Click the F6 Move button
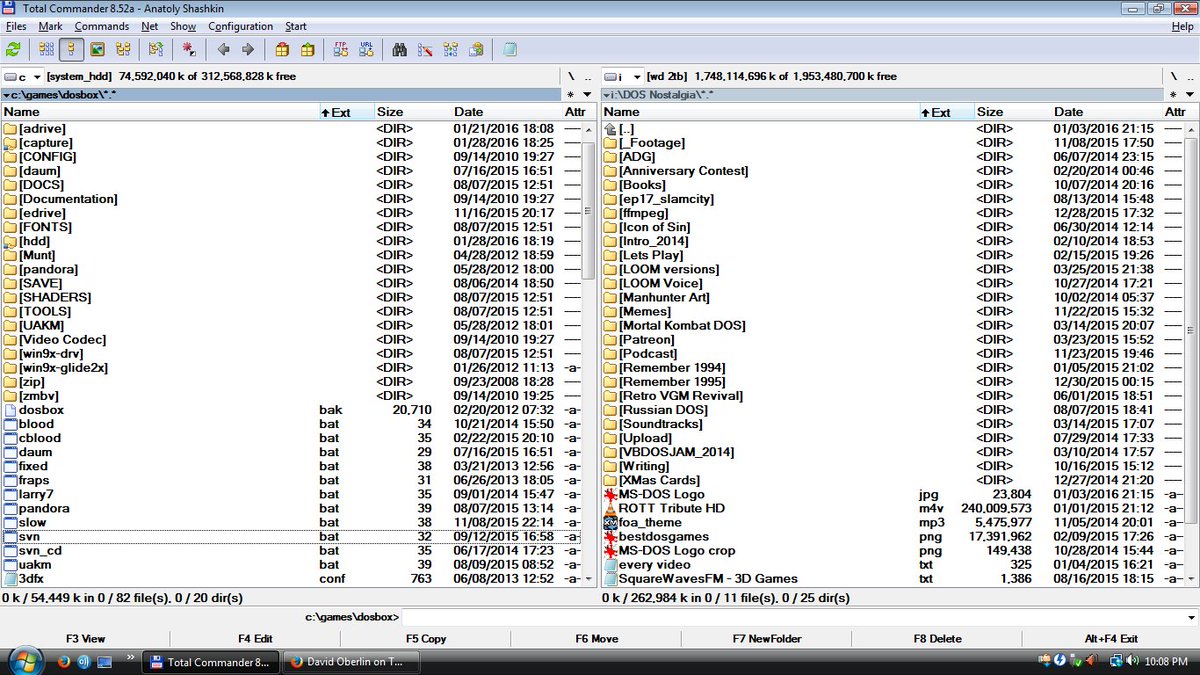The height and width of the screenshot is (675, 1200). click(x=597, y=639)
